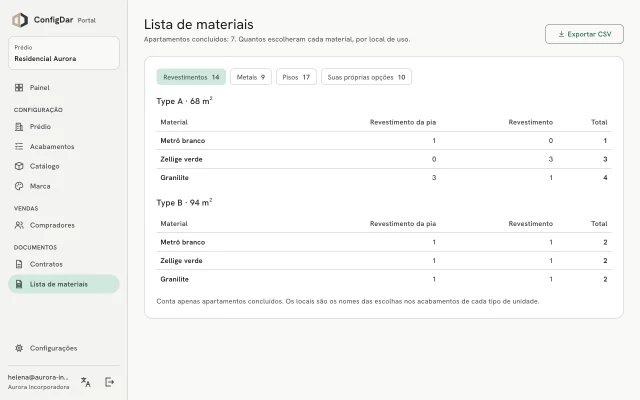Click Granilite row in Type B

384,280
